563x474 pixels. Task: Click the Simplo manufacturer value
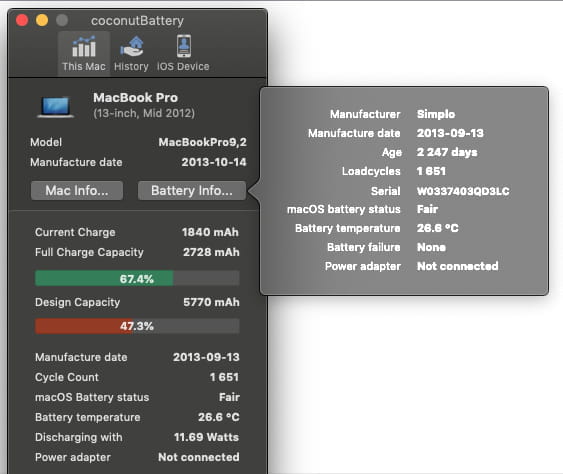(x=436, y=114)
